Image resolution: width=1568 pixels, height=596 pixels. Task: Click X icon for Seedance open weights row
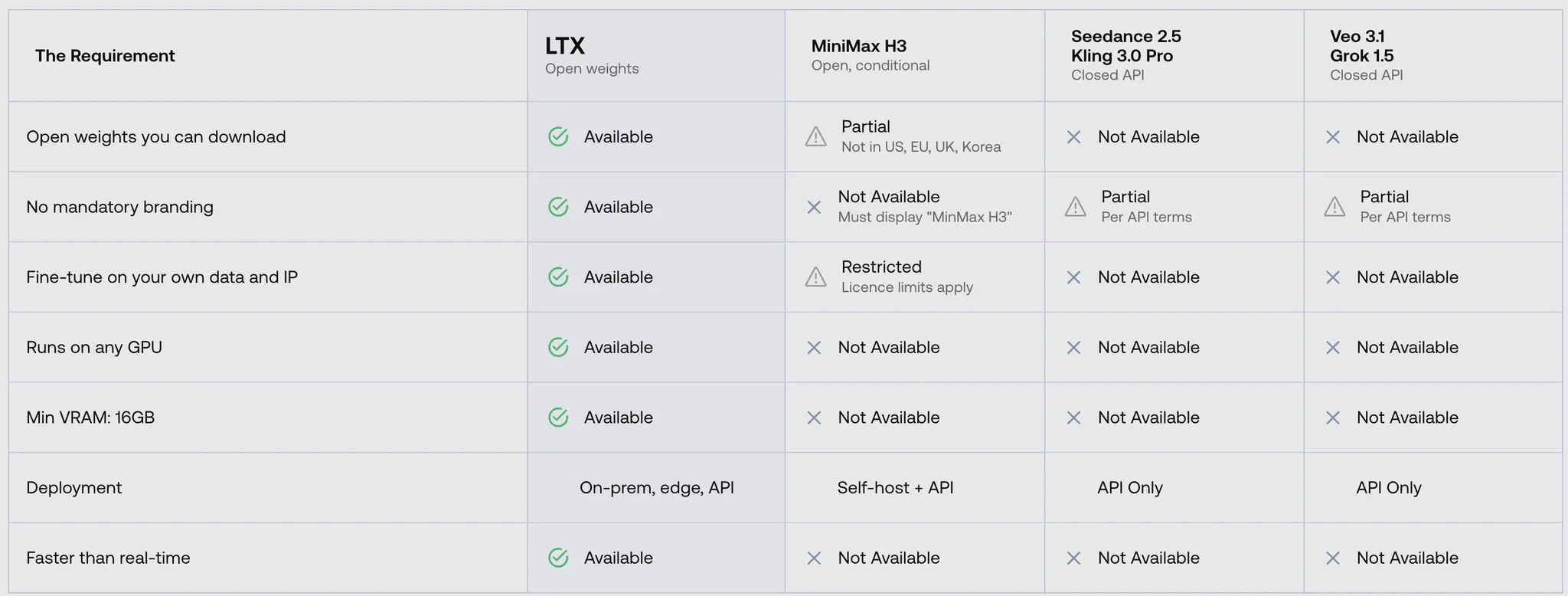point(1074,137)
